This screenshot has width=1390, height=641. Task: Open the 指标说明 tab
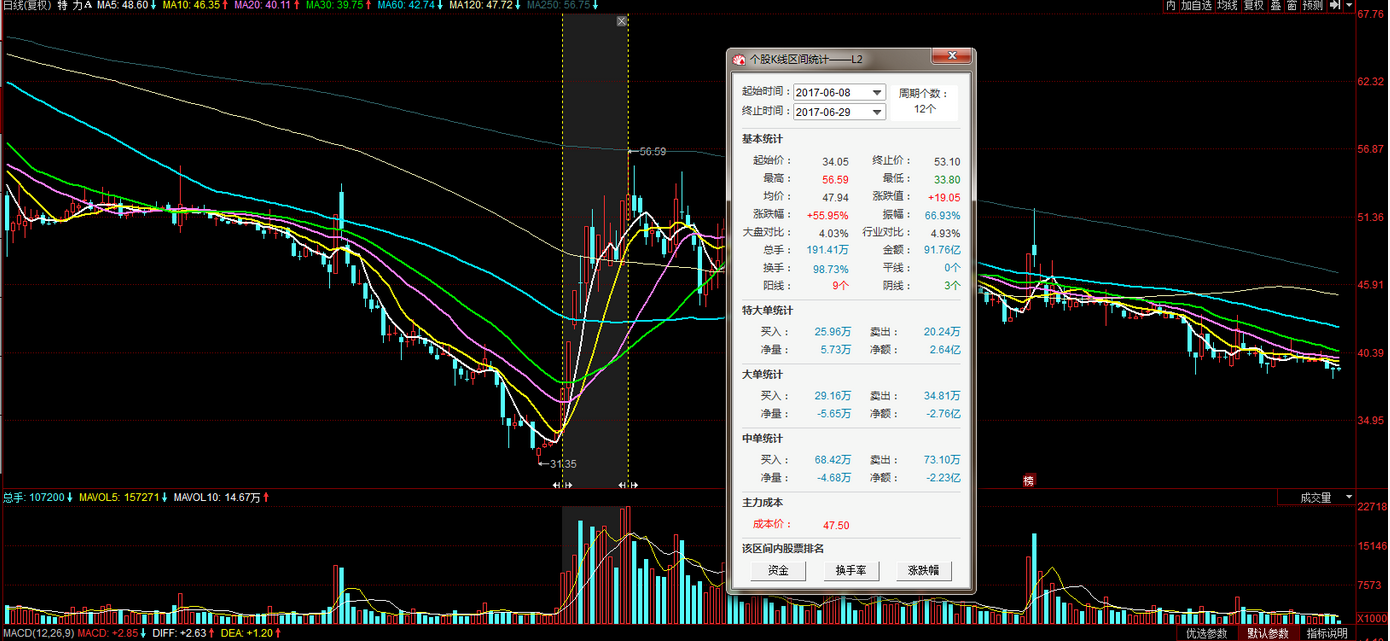1327,633
